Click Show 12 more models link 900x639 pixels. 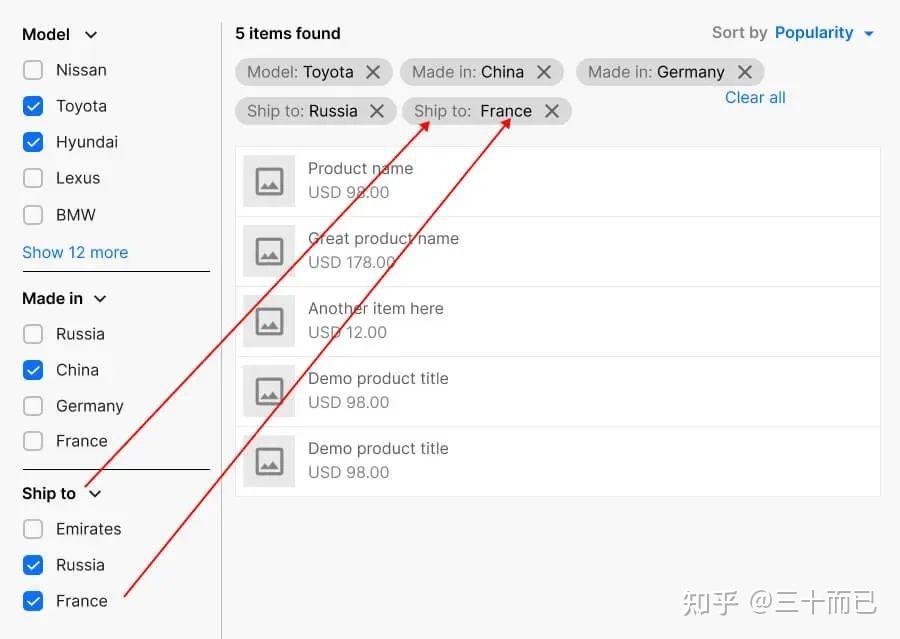(x=75, y=253)
